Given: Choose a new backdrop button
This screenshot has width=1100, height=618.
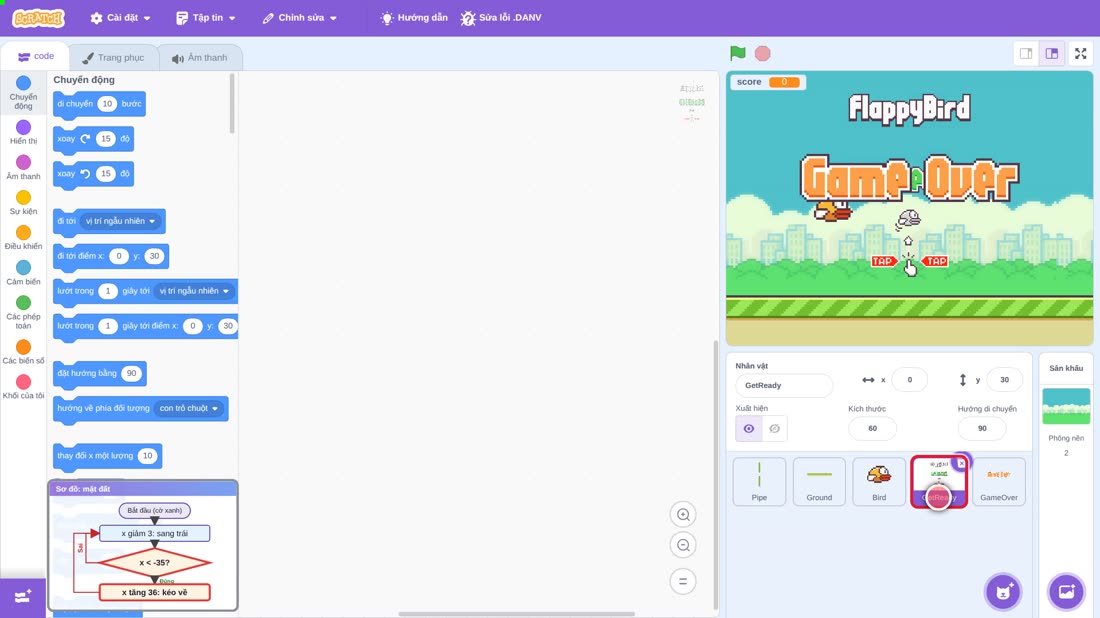Looking at the screenshot, I should coord(1066,591).
